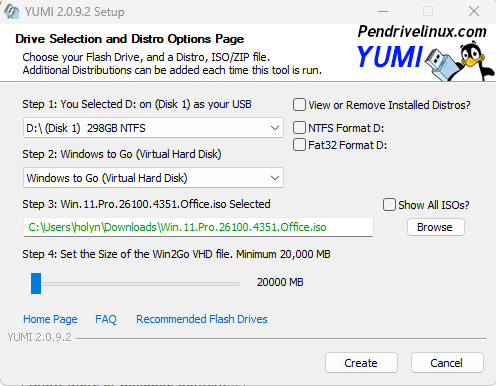This screenshot has width=496, height=386.
Task: Open the Windows to Go distro dropdown
Action: pyautogui.click(x=153, y=178)
